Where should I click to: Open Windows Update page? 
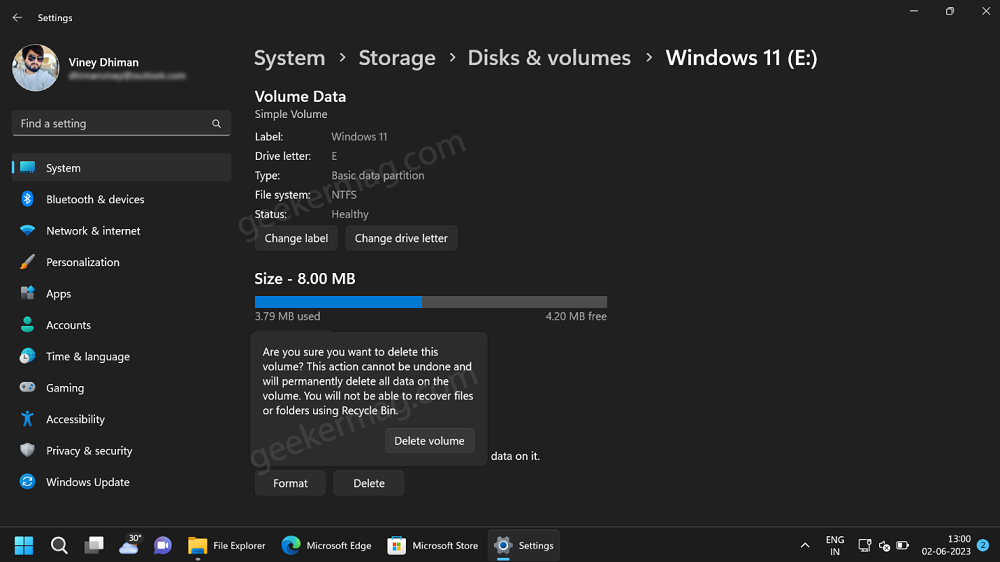click(121, 482)
